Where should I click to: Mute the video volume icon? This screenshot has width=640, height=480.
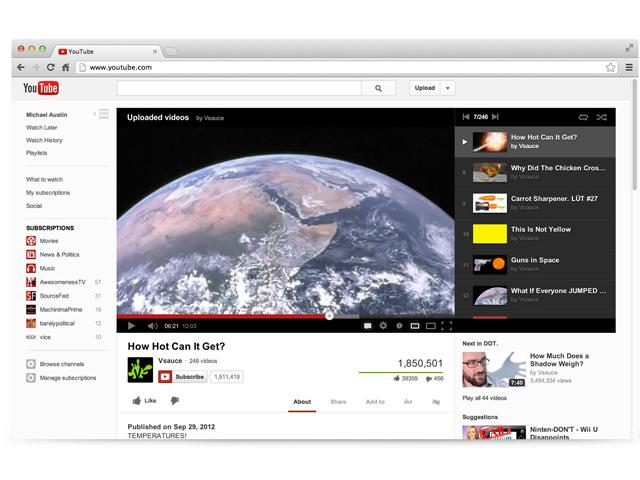pyautogui.click(x=153, y=326)
